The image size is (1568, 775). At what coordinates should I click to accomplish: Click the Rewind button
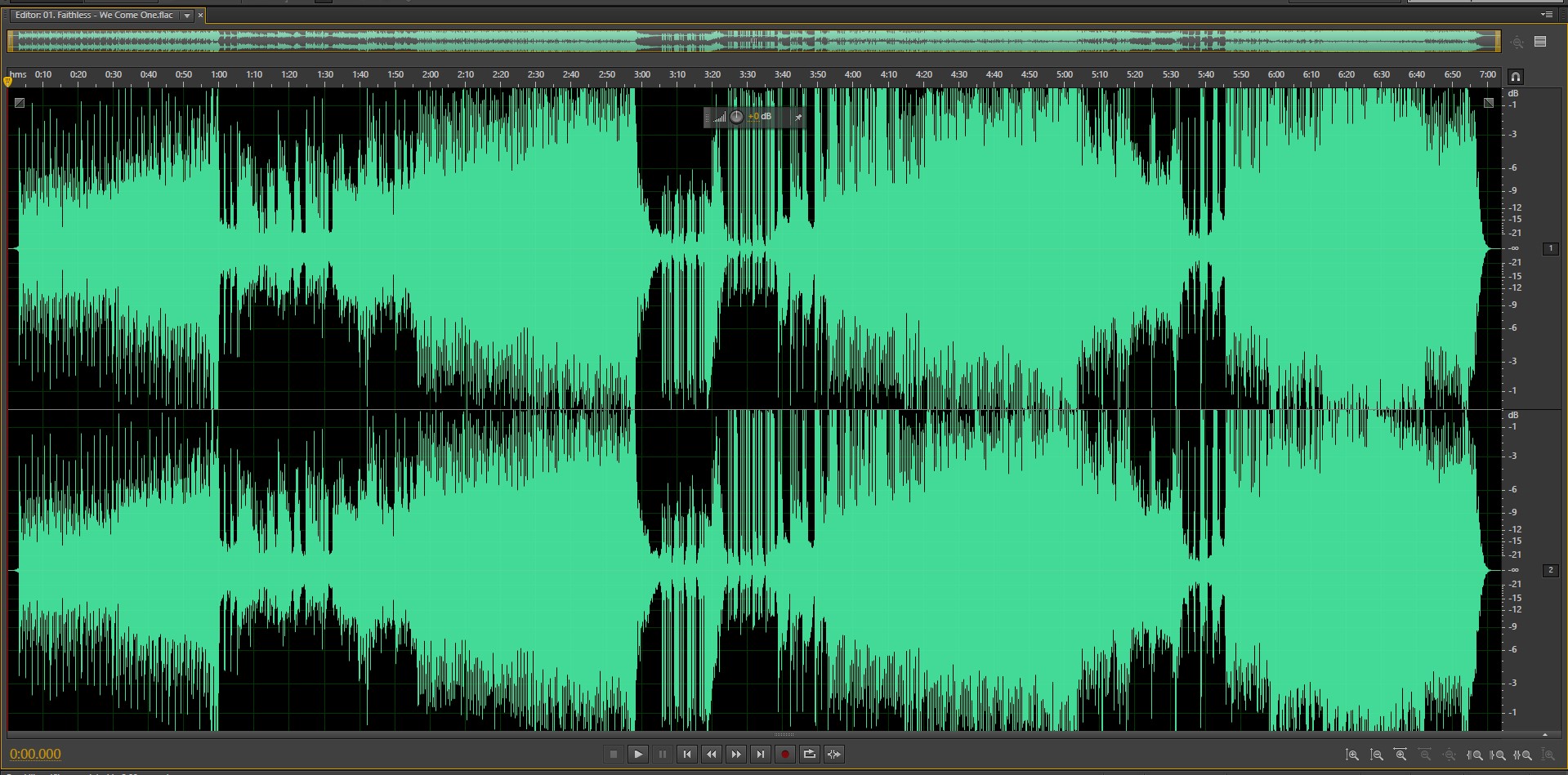point(712,754)
